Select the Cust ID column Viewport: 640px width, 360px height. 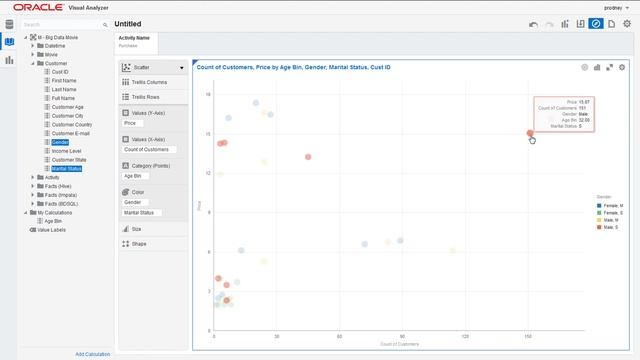pos(60,72)
